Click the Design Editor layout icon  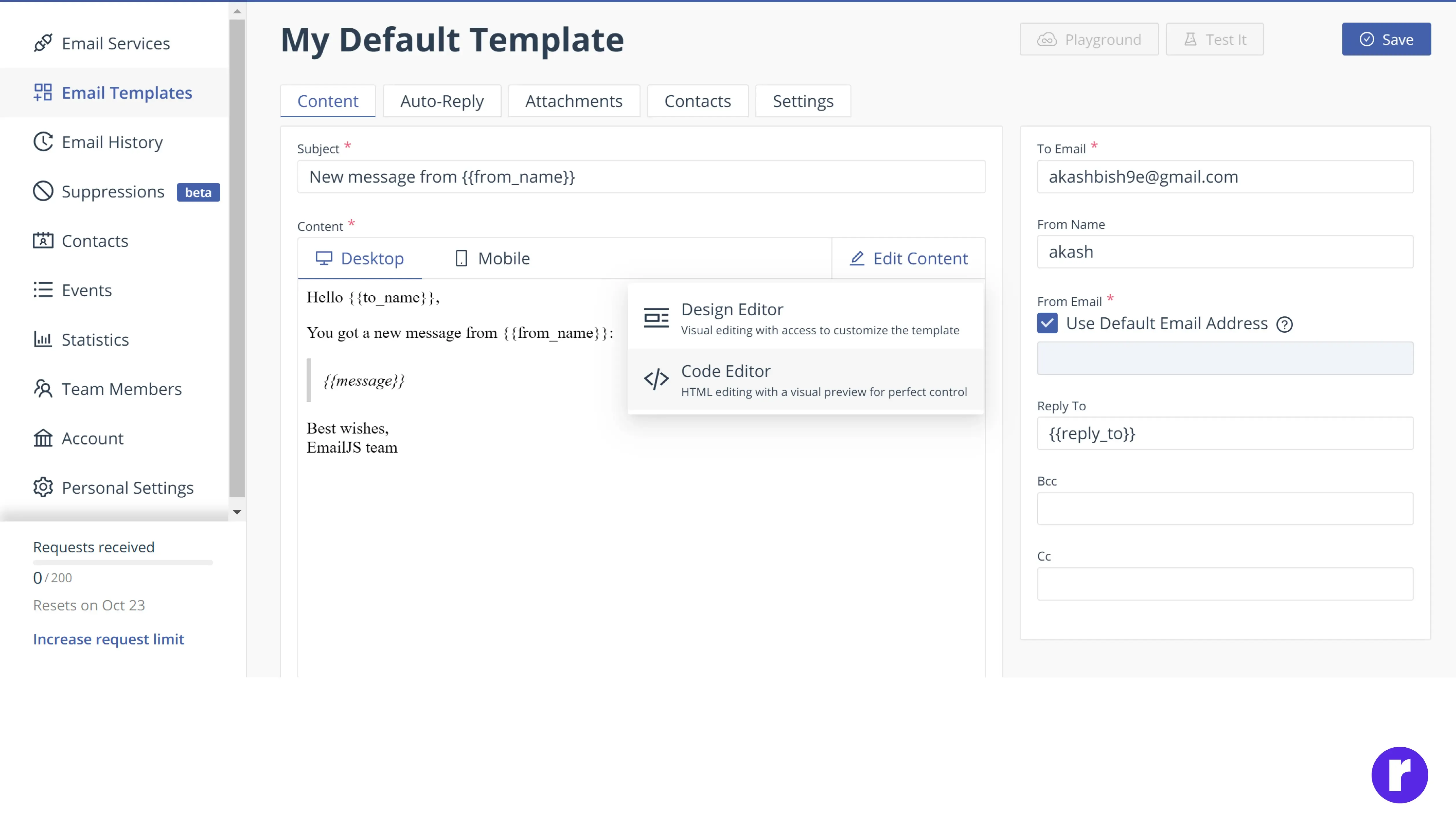coord(656,318)
